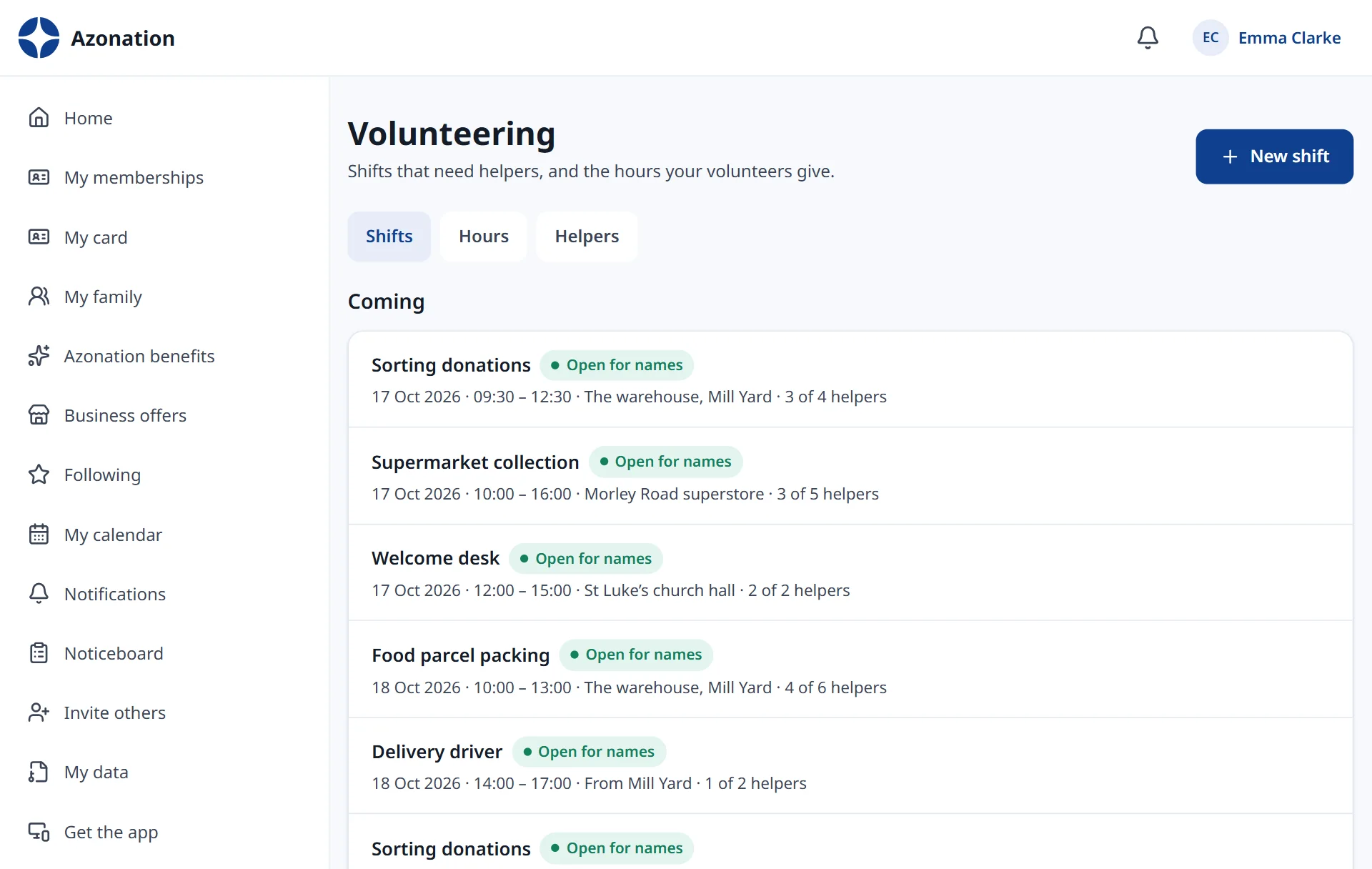Screen dimensions: 1372x869
Task: Click the Following star icon
Action: (x=39, y=474)
